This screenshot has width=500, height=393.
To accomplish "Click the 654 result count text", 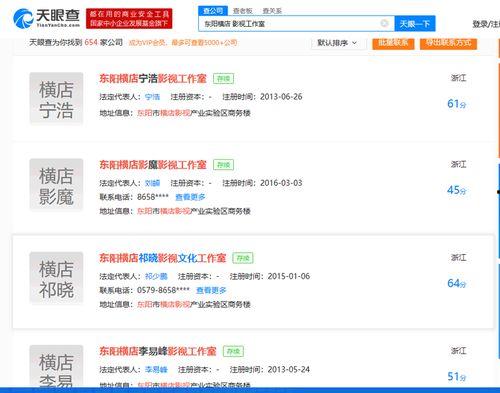I will pyautogui.click(x=91, y=42).
